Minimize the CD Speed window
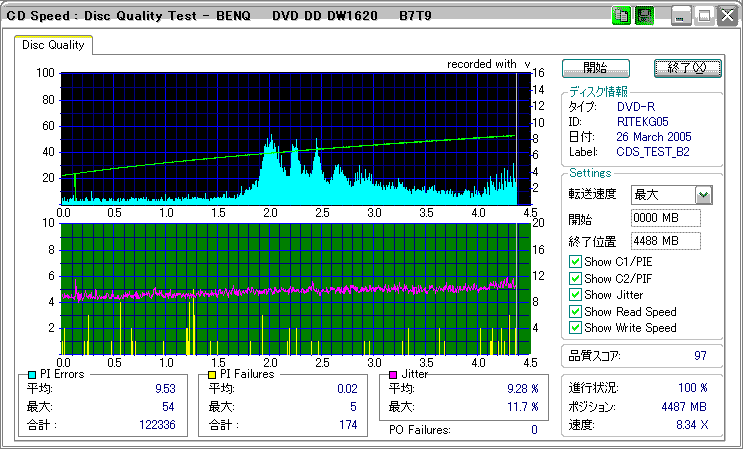 (x=680, y=17)
